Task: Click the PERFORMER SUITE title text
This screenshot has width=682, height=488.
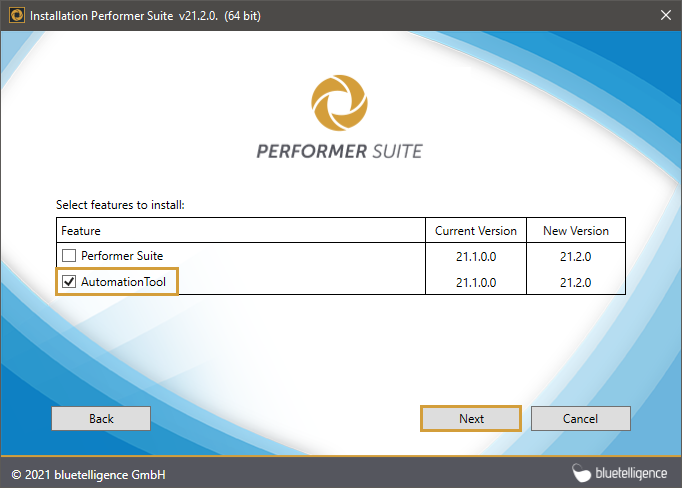Action: pyautogui.click(x=340, y=152)
